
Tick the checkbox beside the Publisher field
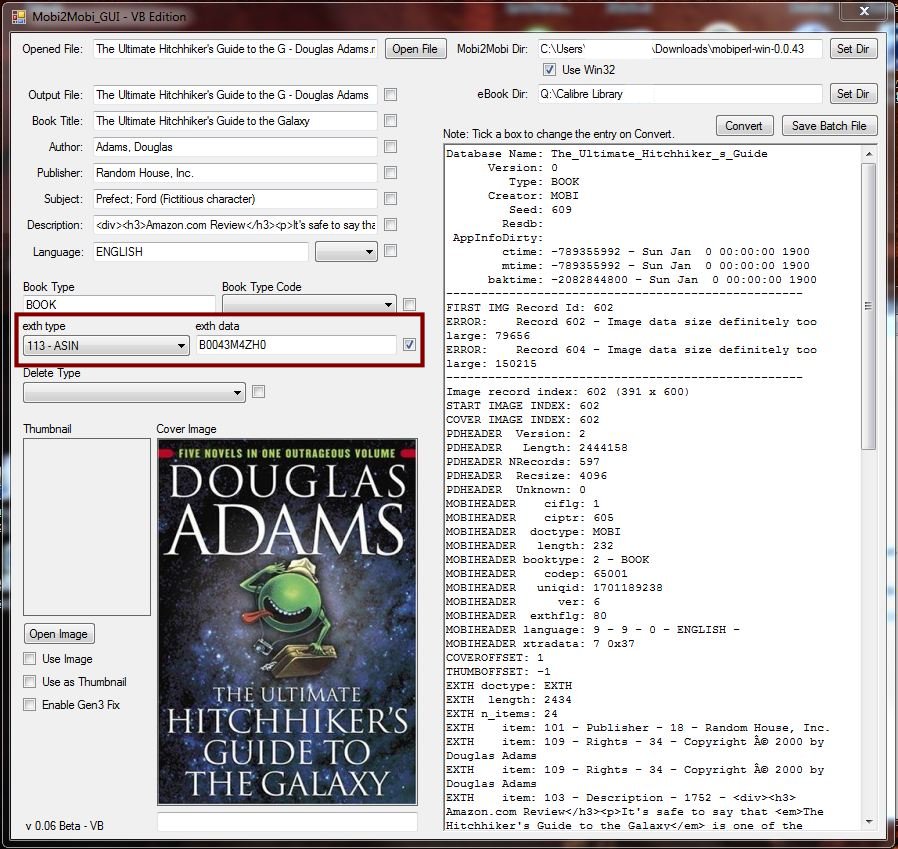391,172
